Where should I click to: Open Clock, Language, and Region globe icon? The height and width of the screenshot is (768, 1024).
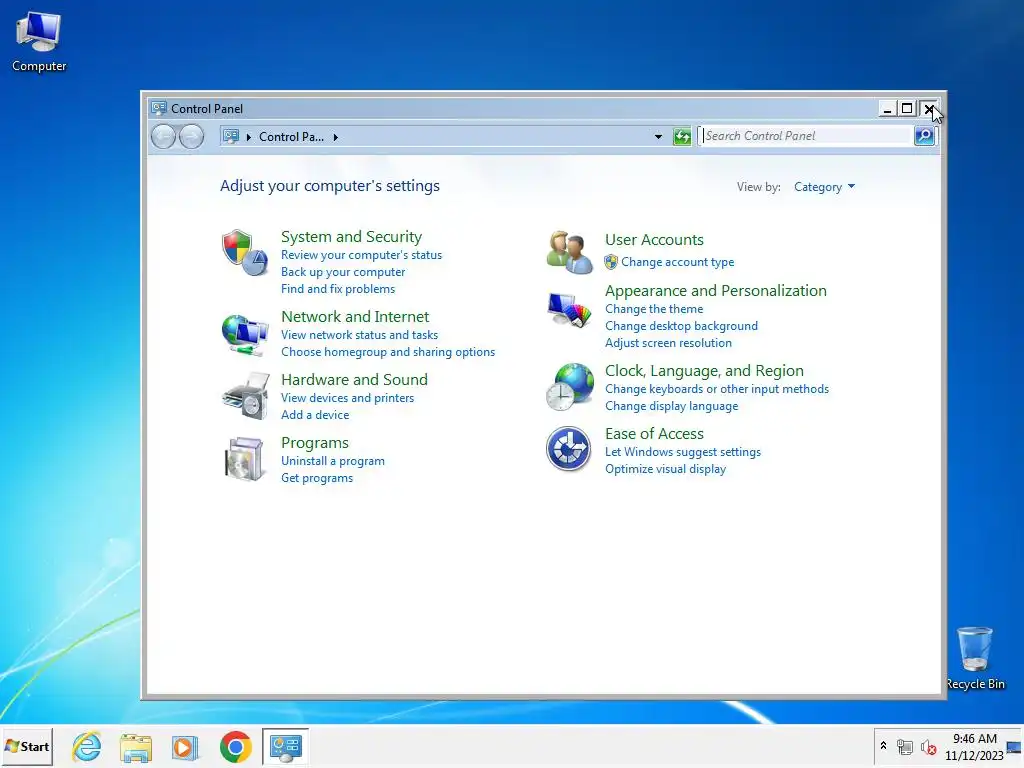(569, 387)
